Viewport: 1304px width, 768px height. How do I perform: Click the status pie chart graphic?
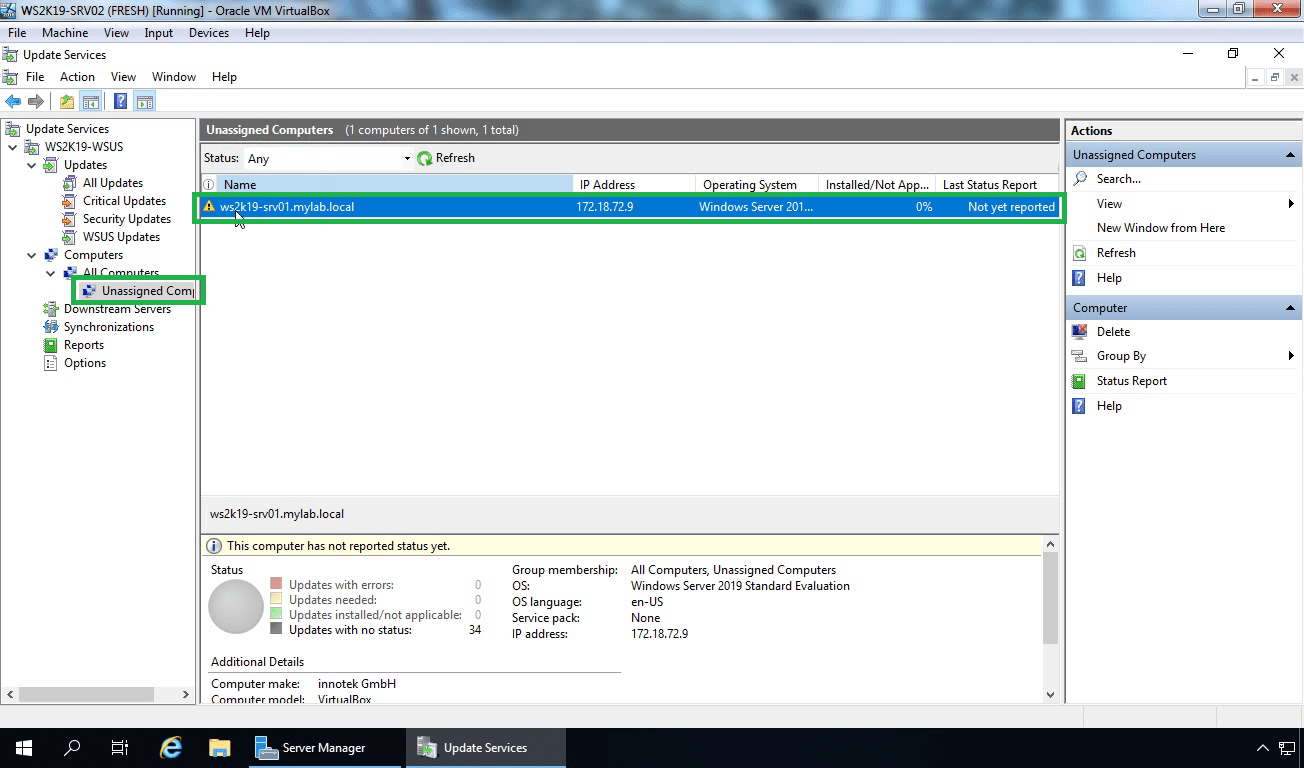pyautogui.click(x=236, y=606)
